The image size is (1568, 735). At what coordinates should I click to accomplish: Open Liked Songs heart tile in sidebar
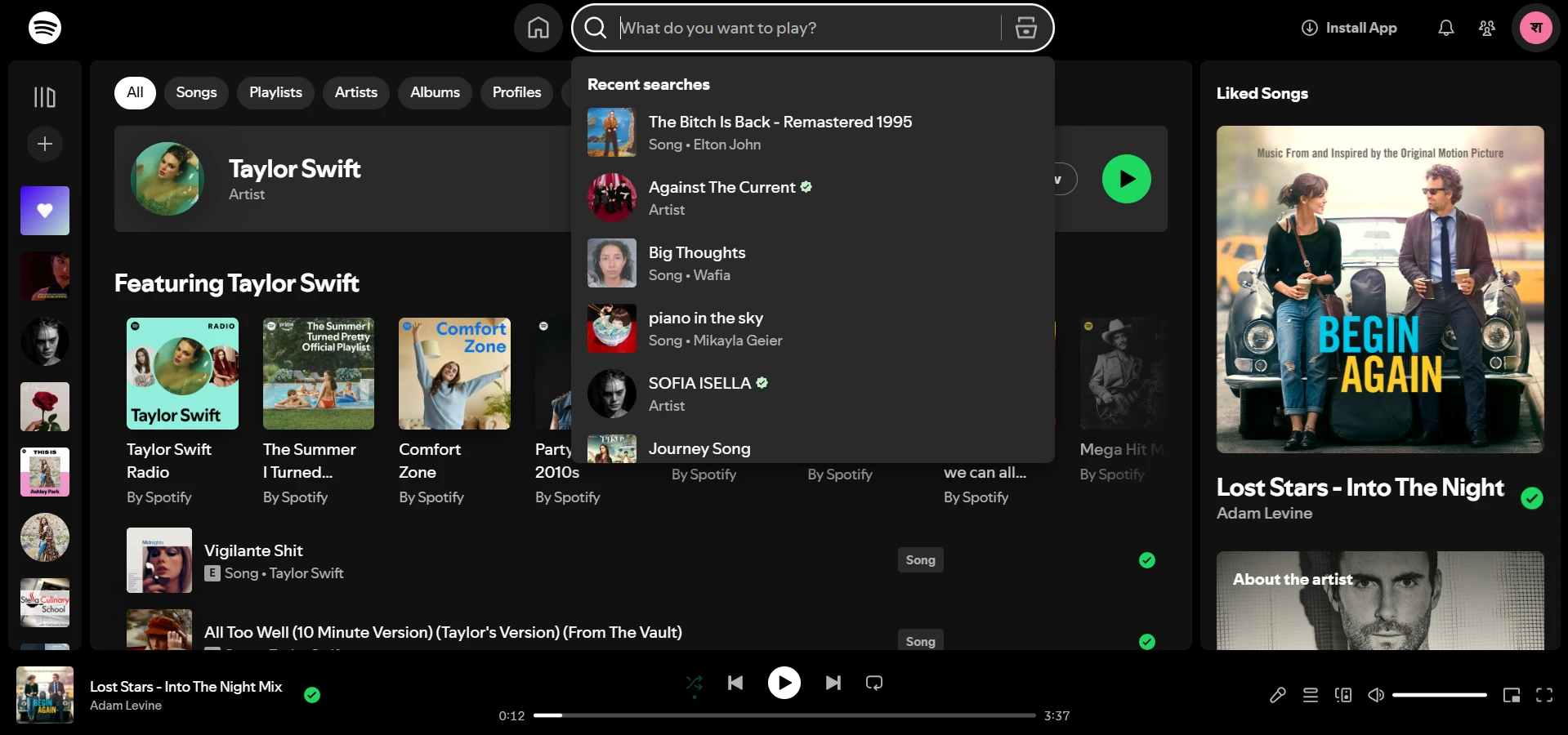click(x=45, y=211)
